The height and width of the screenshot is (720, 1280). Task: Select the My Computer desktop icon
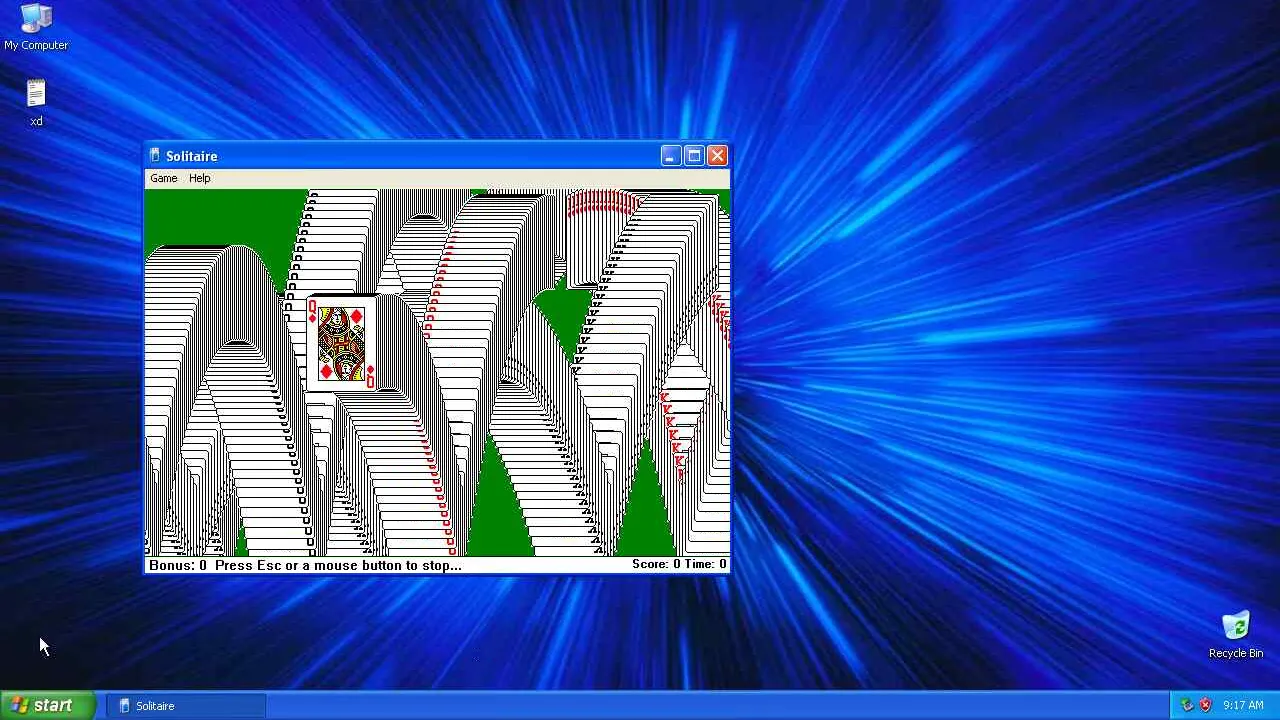pos(36,27)
